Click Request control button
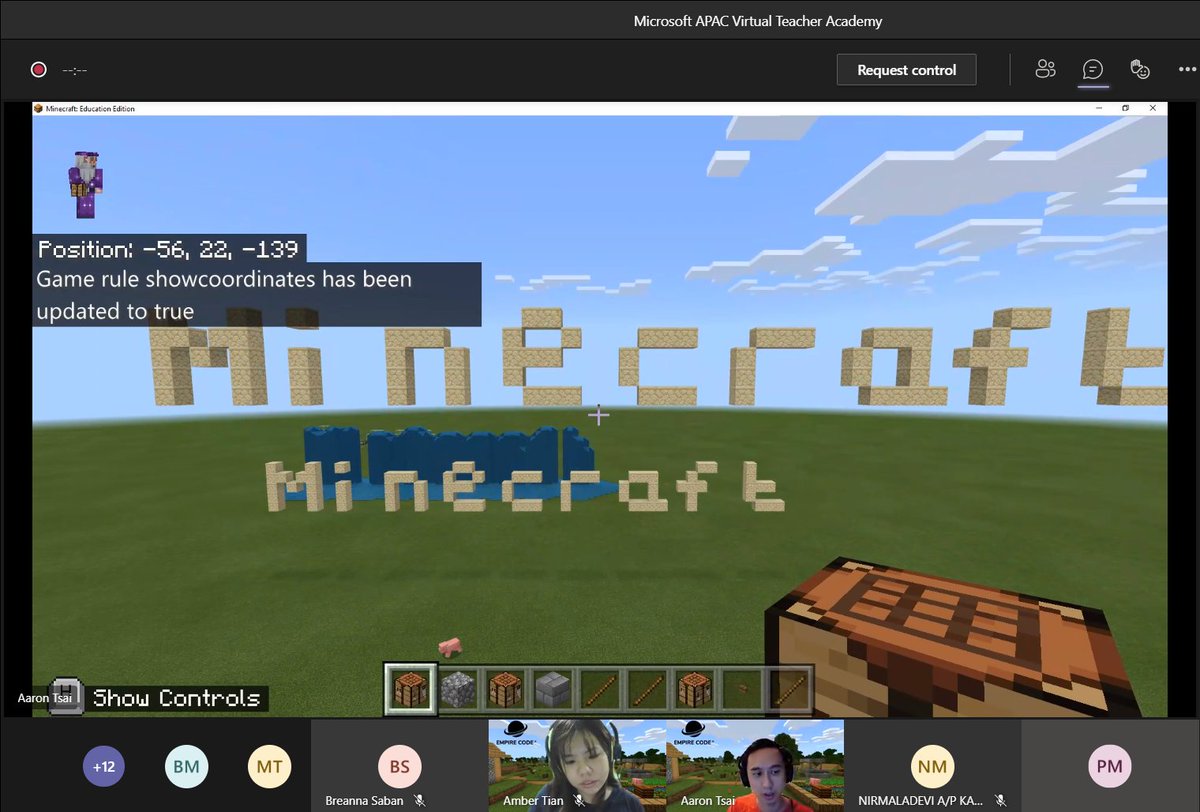The width and height of the screenshot is (1200, 812). tap(907, 70)
